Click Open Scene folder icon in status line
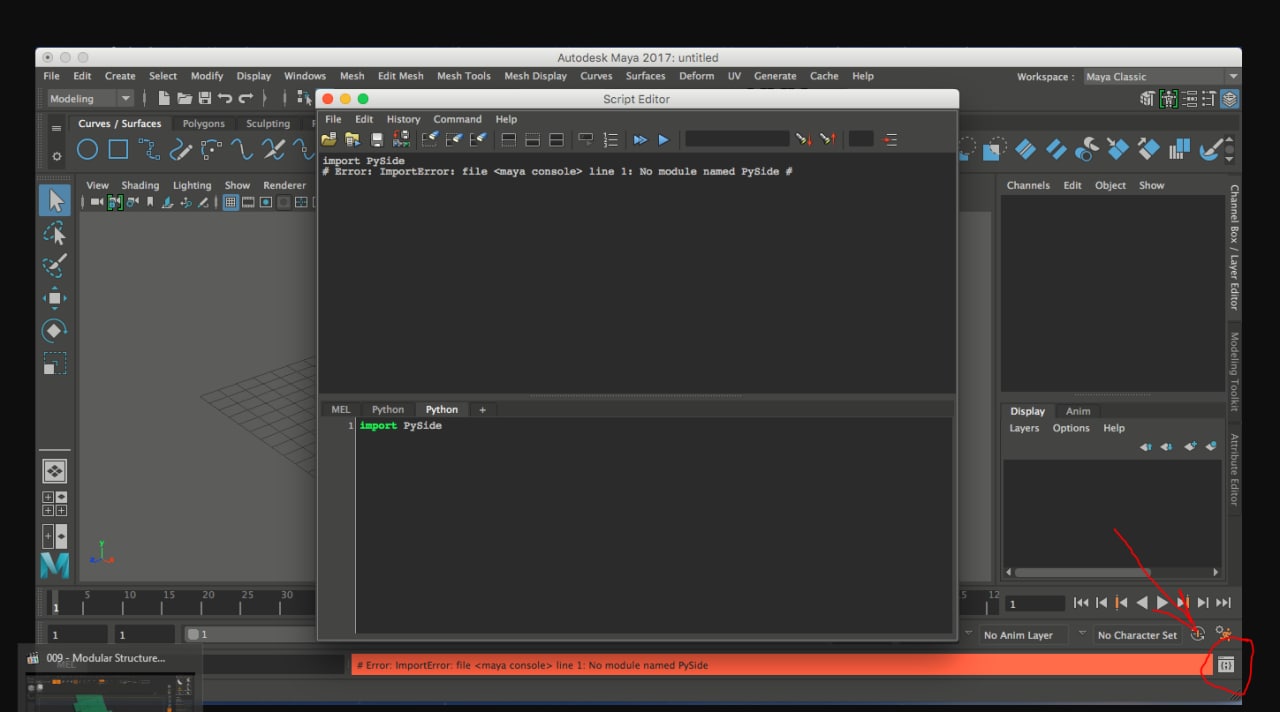Image resolution: width=1280 pixels, height=712 pixels. (x=184, y=98)
